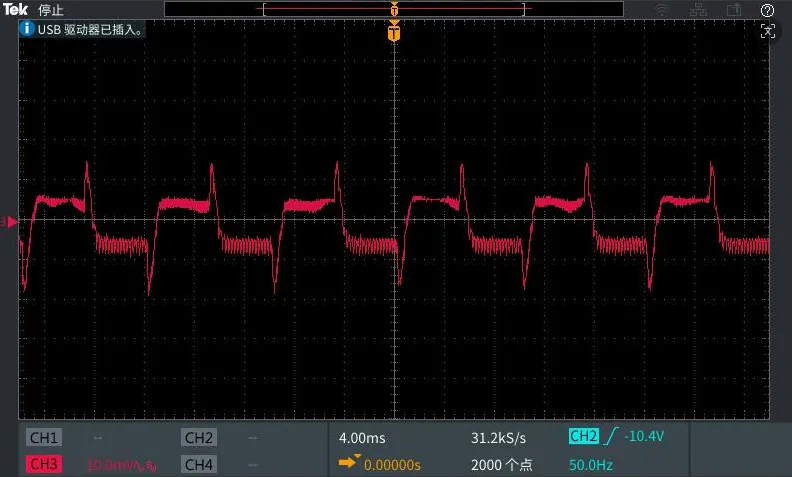Toggle the CH4 channel badge
Viewport: 792px width, 477px height.
(x=199, y=464)
